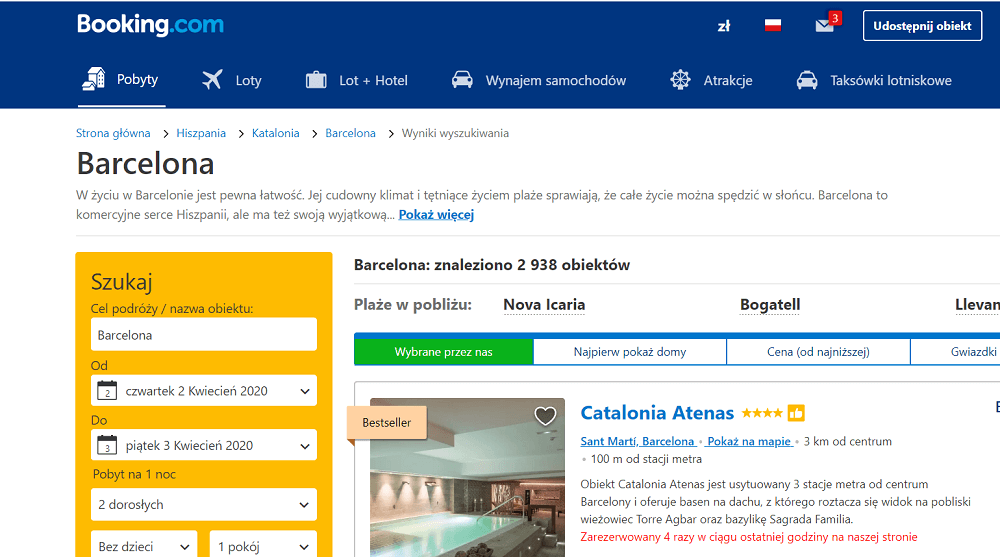Open Hiszpania breadcrumb link
The width and height of the screenshot is (1000, 557).
201,133
